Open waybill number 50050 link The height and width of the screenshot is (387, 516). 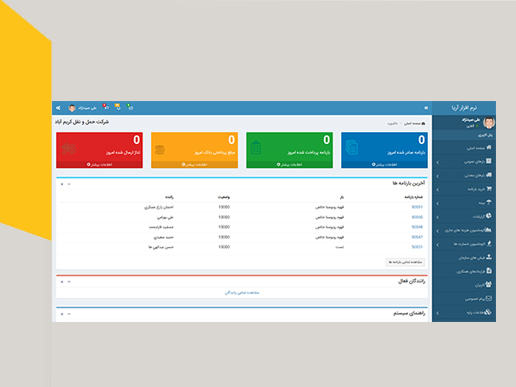[x=417, y=217]
